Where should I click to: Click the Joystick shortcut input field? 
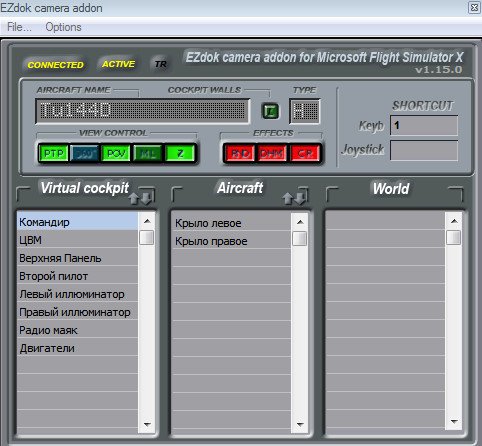pyautogui.click(x=424, y=150)
